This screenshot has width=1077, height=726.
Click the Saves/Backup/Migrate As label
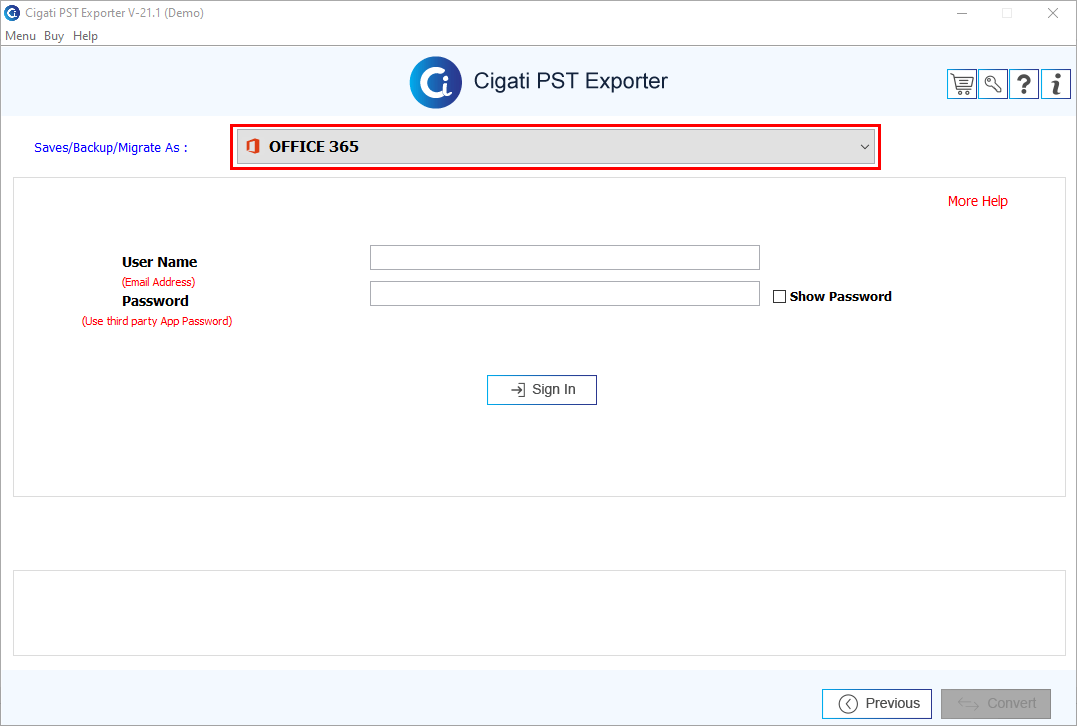[111, 148]
